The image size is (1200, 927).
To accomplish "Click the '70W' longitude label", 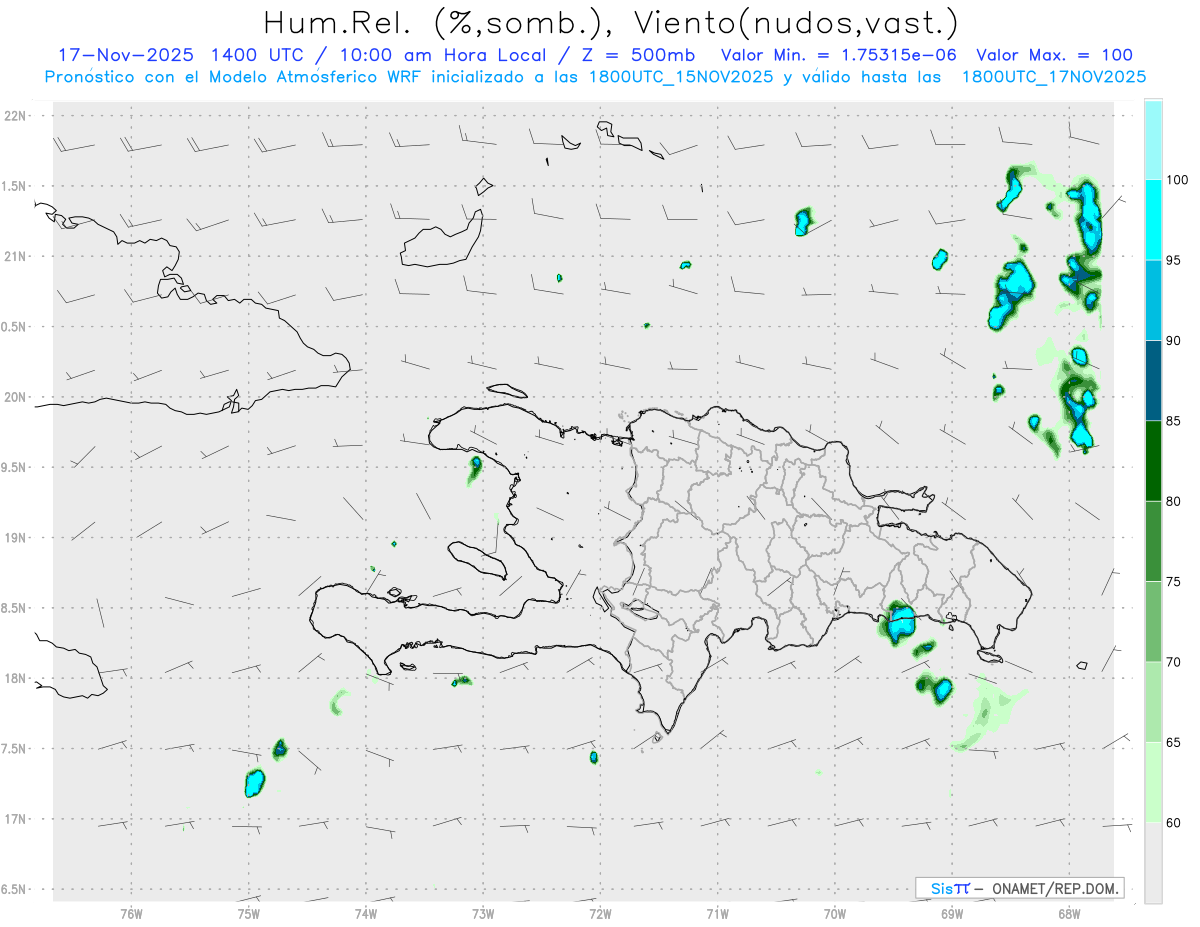I will 835,914.
